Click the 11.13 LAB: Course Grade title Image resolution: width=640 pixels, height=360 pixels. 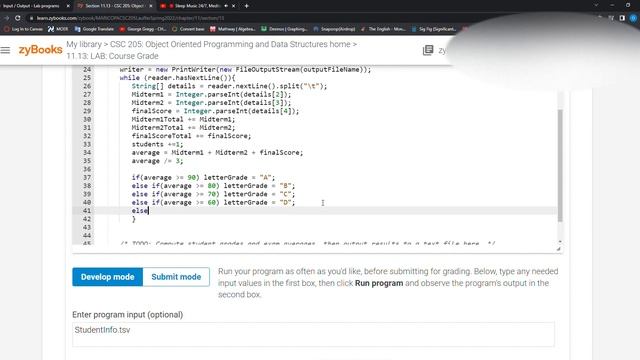coord(112,56)
